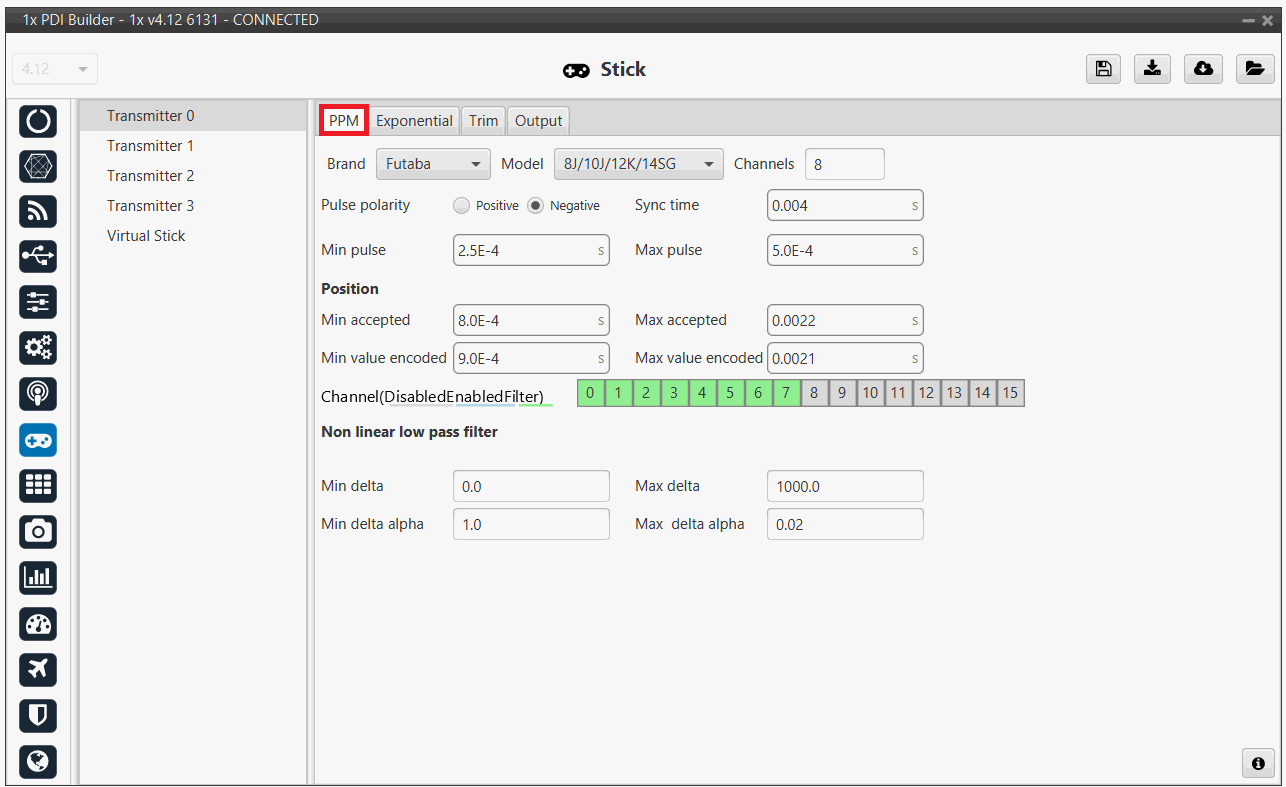This screenshot has width=1286, height=787.
Task: Select Virtual Stick in the list
Action: pyautogui.click(x=146, y=236)
